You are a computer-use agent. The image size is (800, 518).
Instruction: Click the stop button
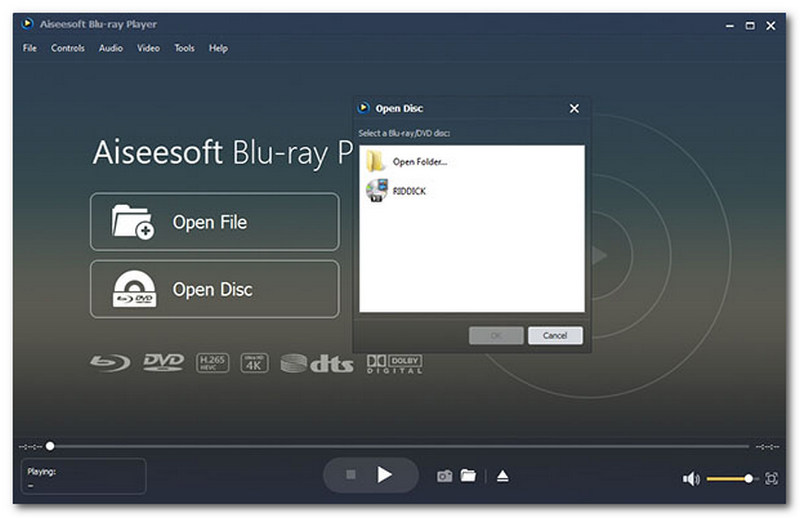pyautogui.click(x=351, y=475)
